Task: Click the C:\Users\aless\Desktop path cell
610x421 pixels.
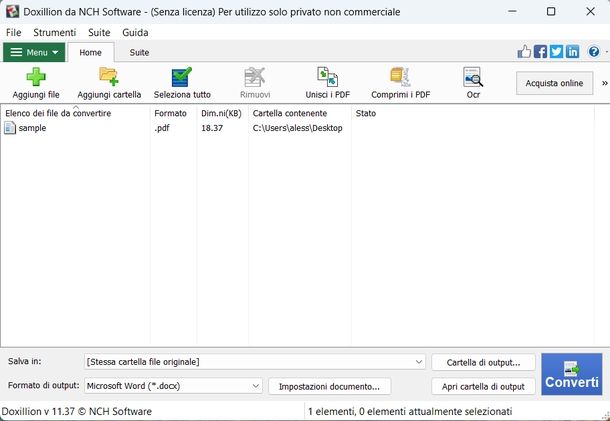Action: point(298,128)
